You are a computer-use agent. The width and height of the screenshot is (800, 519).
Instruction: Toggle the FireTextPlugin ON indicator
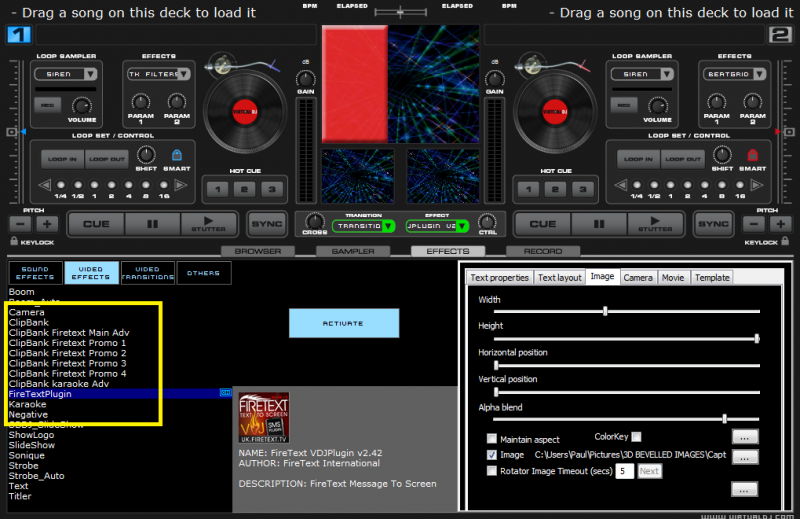(225, 392)
